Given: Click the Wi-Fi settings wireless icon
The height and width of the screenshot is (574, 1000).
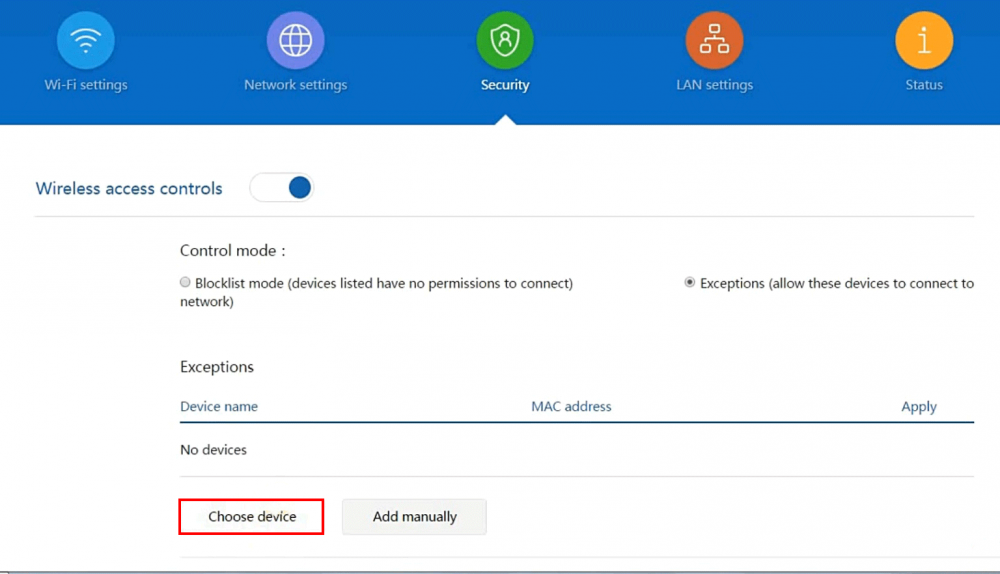Looking at the screenshot, I should click(86, 41).
